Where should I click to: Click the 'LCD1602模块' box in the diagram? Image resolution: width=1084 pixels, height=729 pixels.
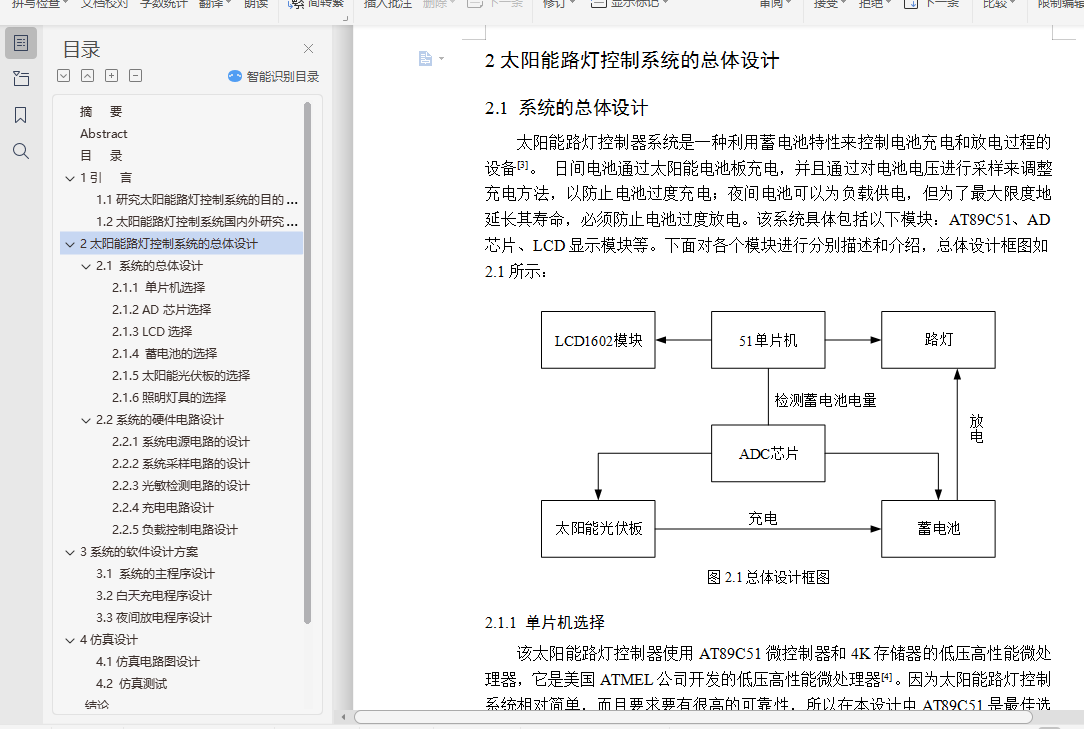598,340
